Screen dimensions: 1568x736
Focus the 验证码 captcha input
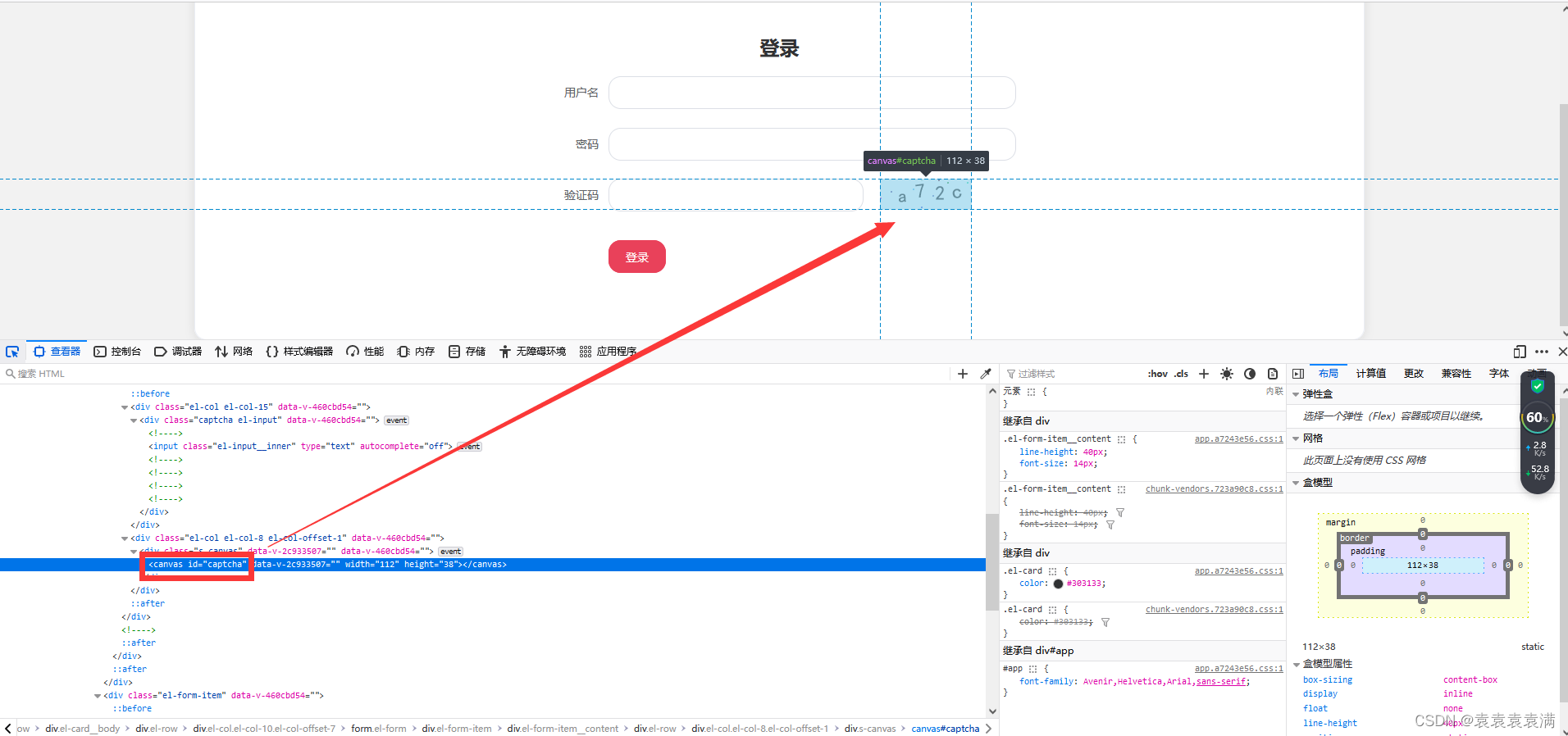point(736,195)
